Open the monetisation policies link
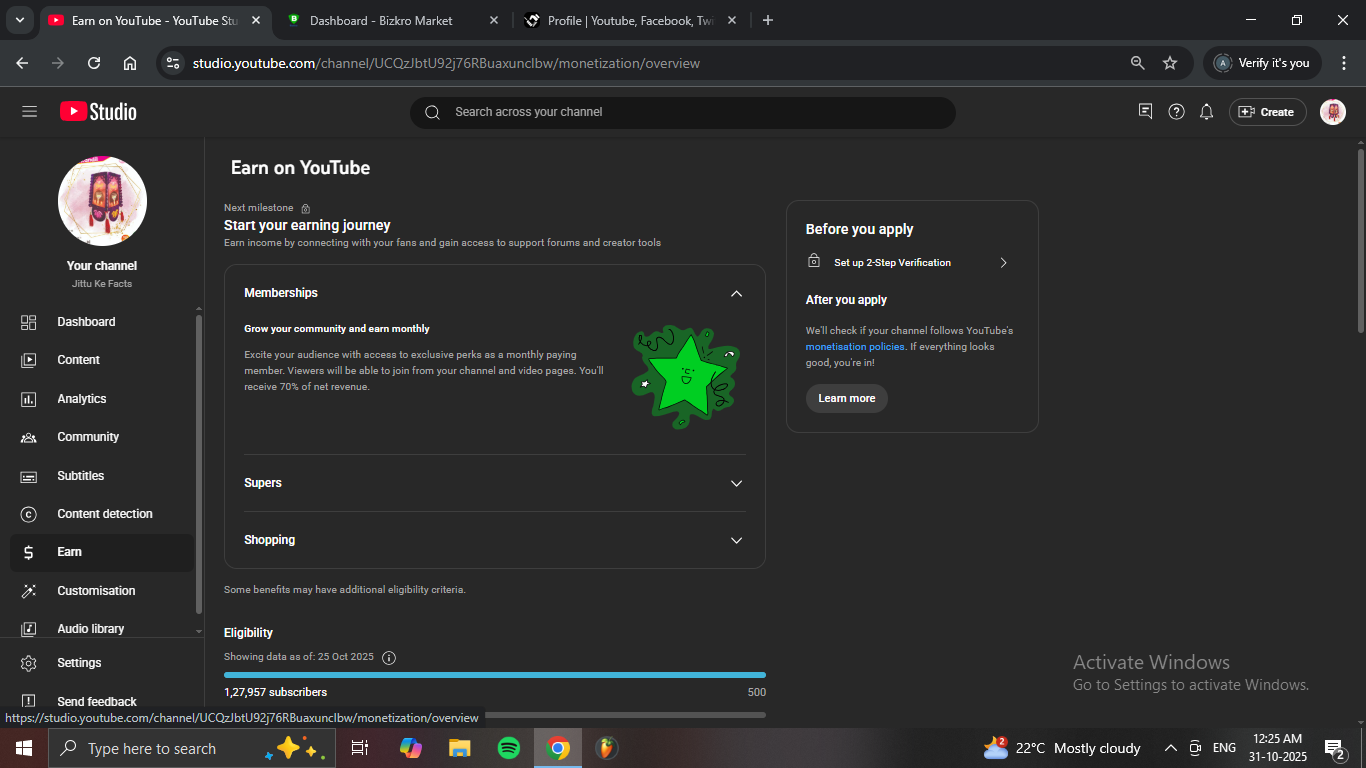The height and width of the screenshot is (768, 1366). 854,347
